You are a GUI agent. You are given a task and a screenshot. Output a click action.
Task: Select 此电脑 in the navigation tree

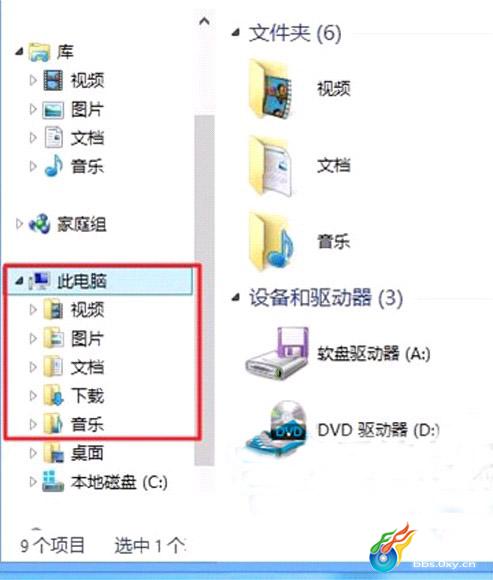tap(99, 281)
